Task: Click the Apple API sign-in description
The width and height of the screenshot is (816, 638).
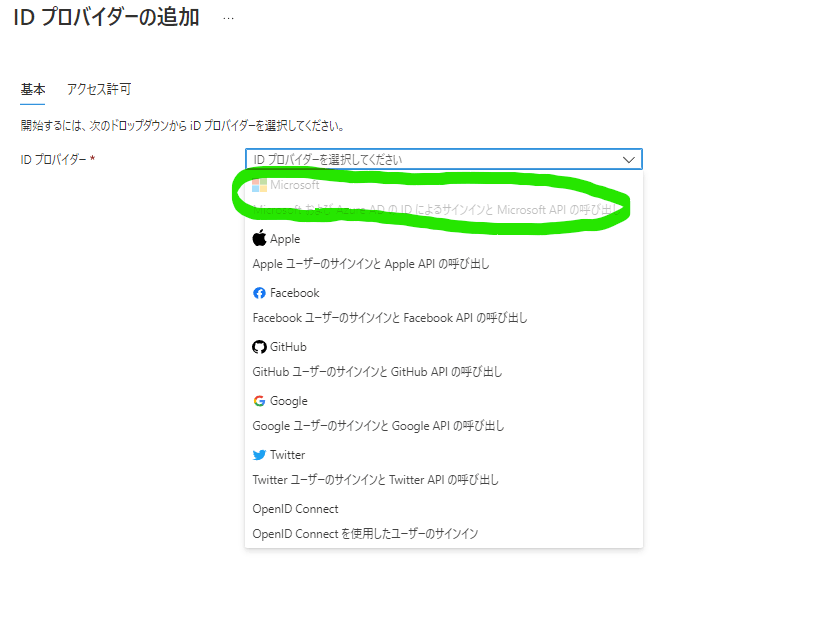Action: pyautogui.click(x=371, y=264)
